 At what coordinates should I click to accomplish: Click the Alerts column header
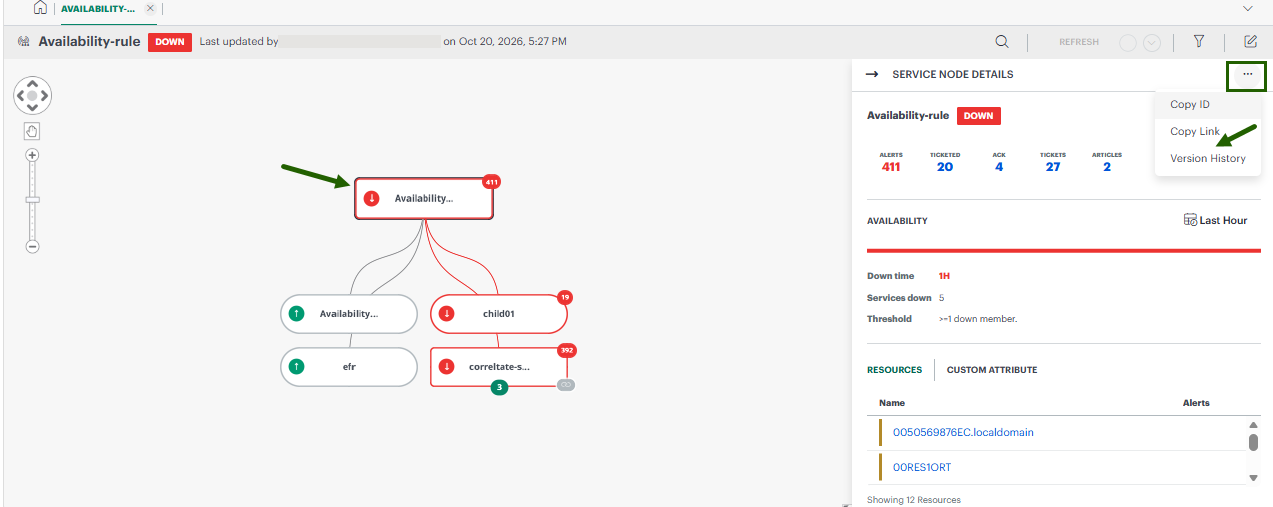(x=1196, y=403)
